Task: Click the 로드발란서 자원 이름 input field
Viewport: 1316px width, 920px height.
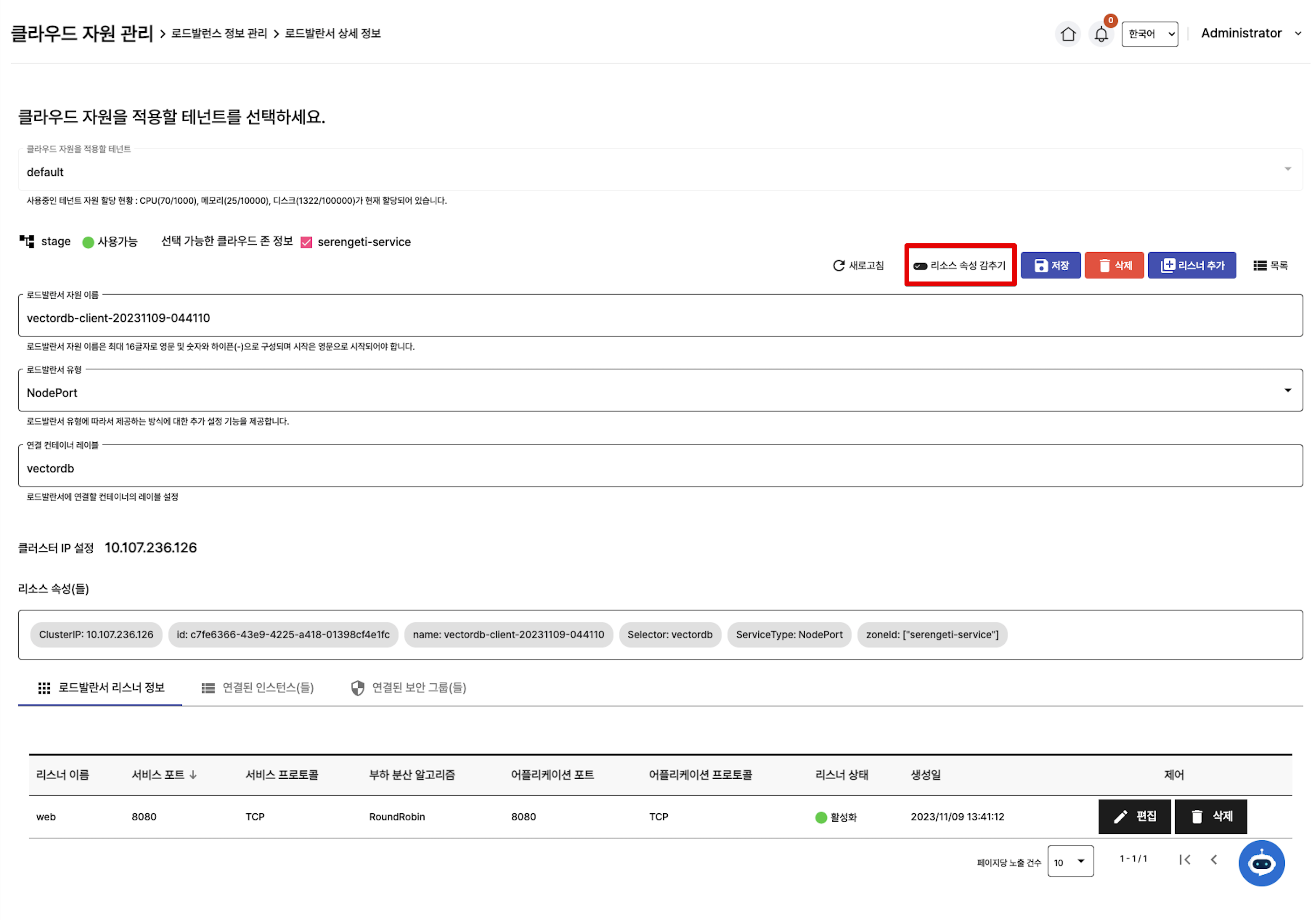Action: point(659,318)
